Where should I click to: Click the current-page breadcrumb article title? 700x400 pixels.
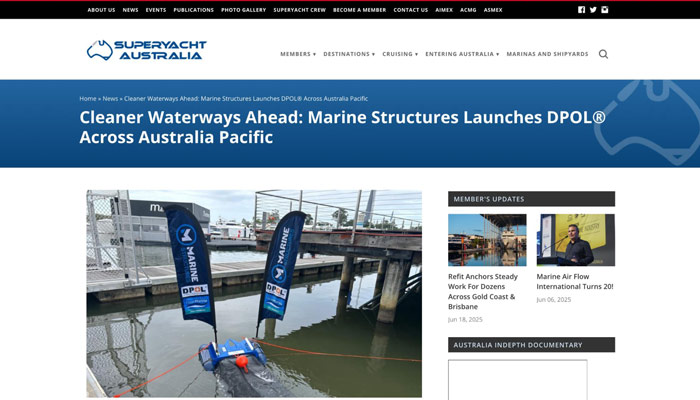point(246,99)
